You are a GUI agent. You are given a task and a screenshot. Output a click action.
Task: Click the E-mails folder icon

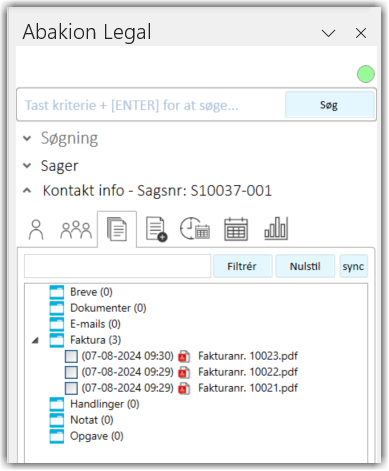click(57, 324)
